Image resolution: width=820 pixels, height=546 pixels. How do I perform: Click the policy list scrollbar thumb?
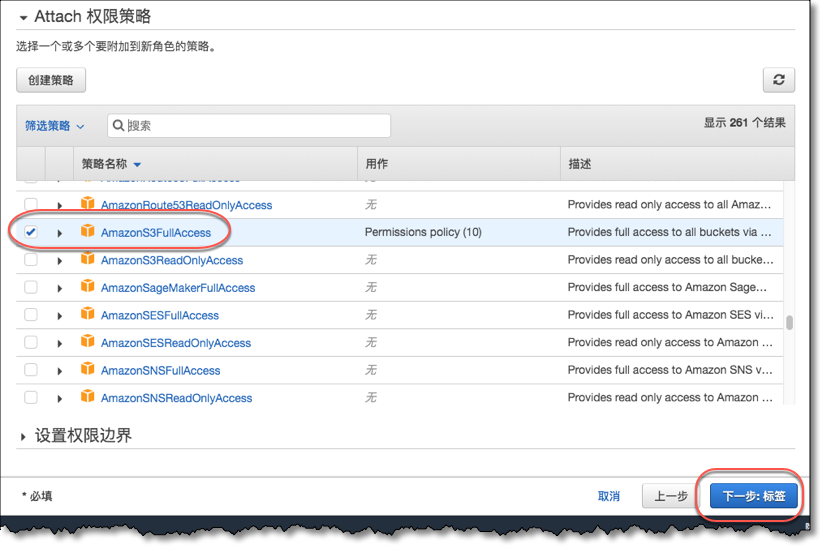(789, 322)
